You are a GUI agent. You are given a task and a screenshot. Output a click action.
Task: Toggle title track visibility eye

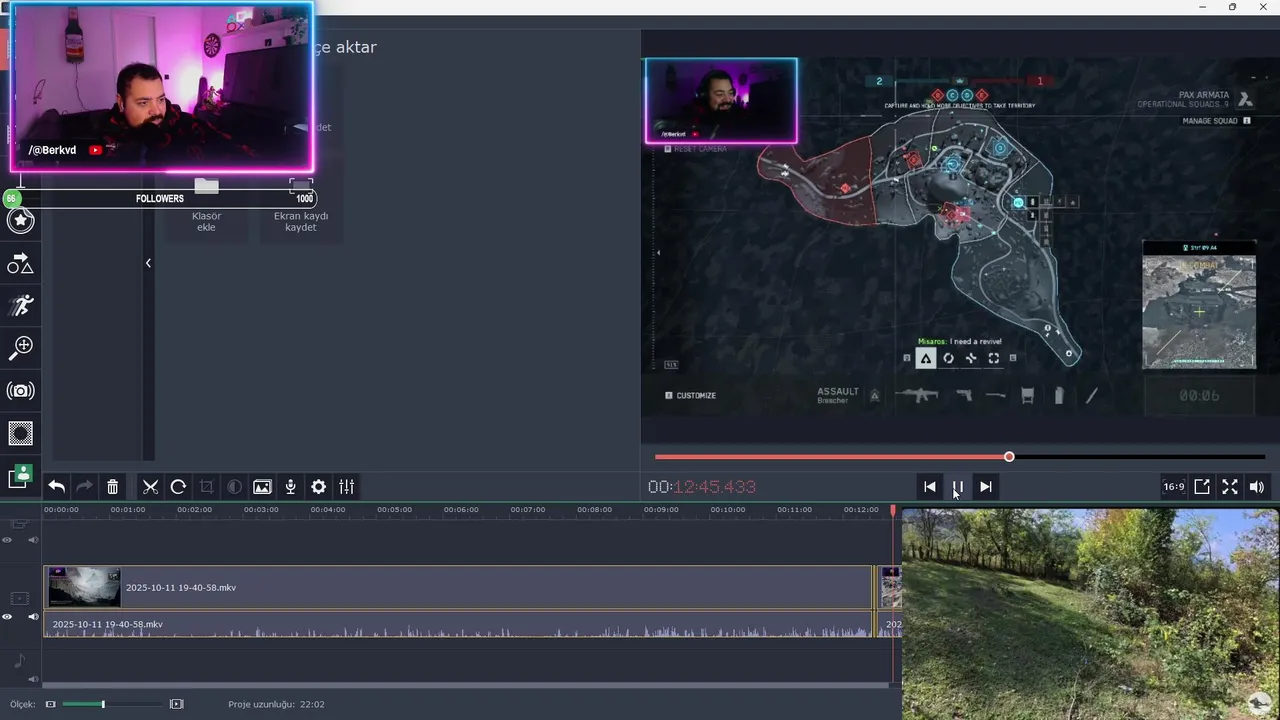pos(7,540)
